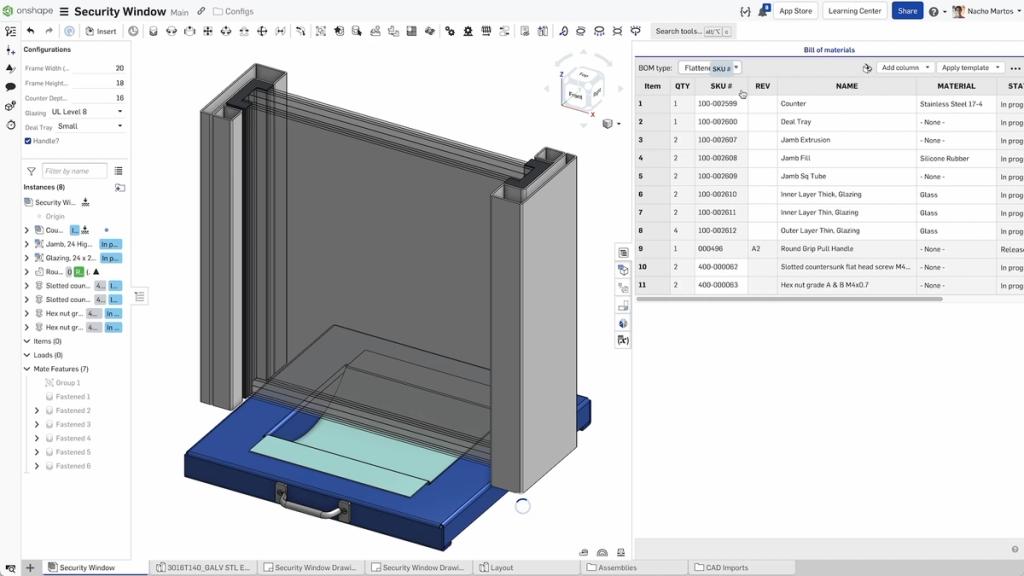Image resolution: width=1024 pixels, height=576 pixels.
Task: Click the blue Share button
Action: click(x=906, y=11)
